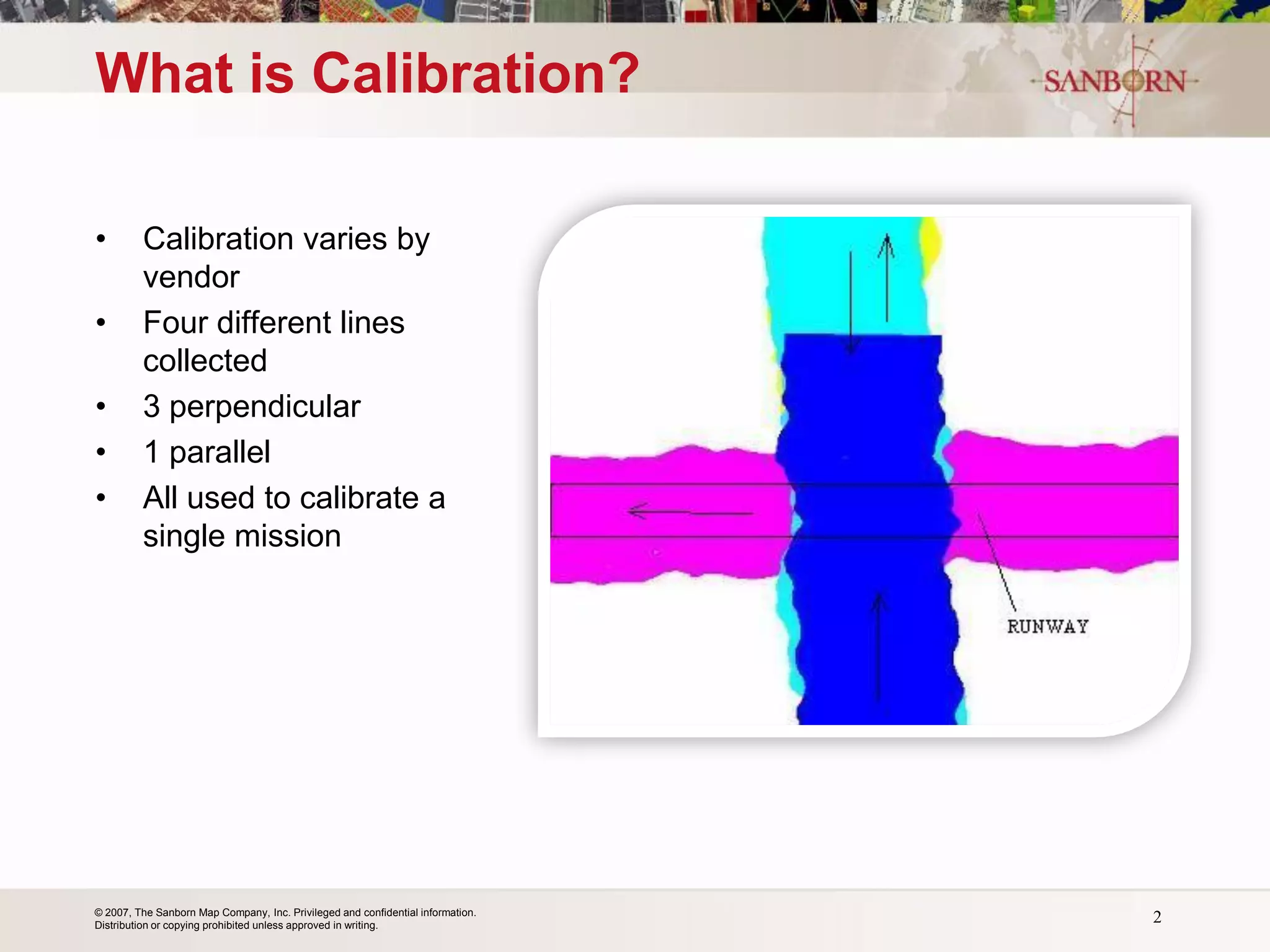Viewport: 1270px width, 952px height.
Task: Click the RUNWAY label in diagram
Action: point(1047,627)
